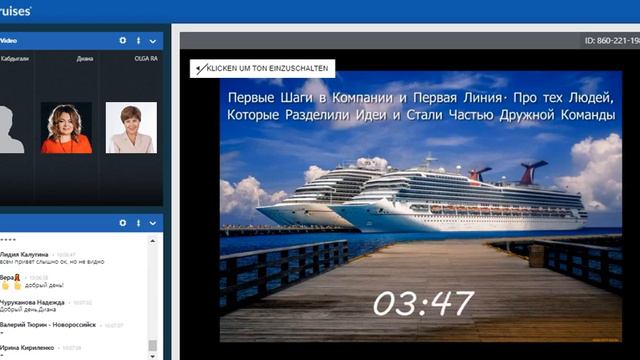
Task: Collapse the Video panel with chevron
Action: [153, 41]
